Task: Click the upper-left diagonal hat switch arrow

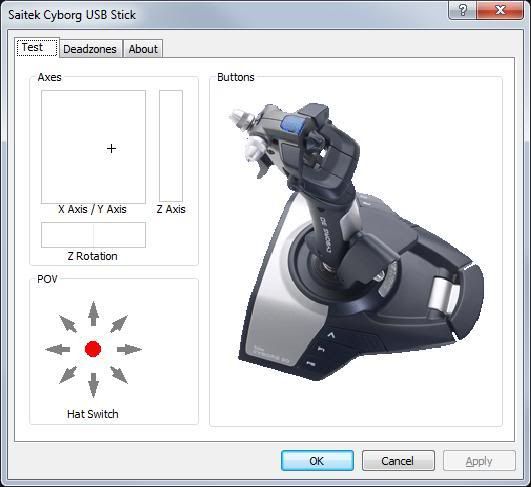Action: (68, 324)
